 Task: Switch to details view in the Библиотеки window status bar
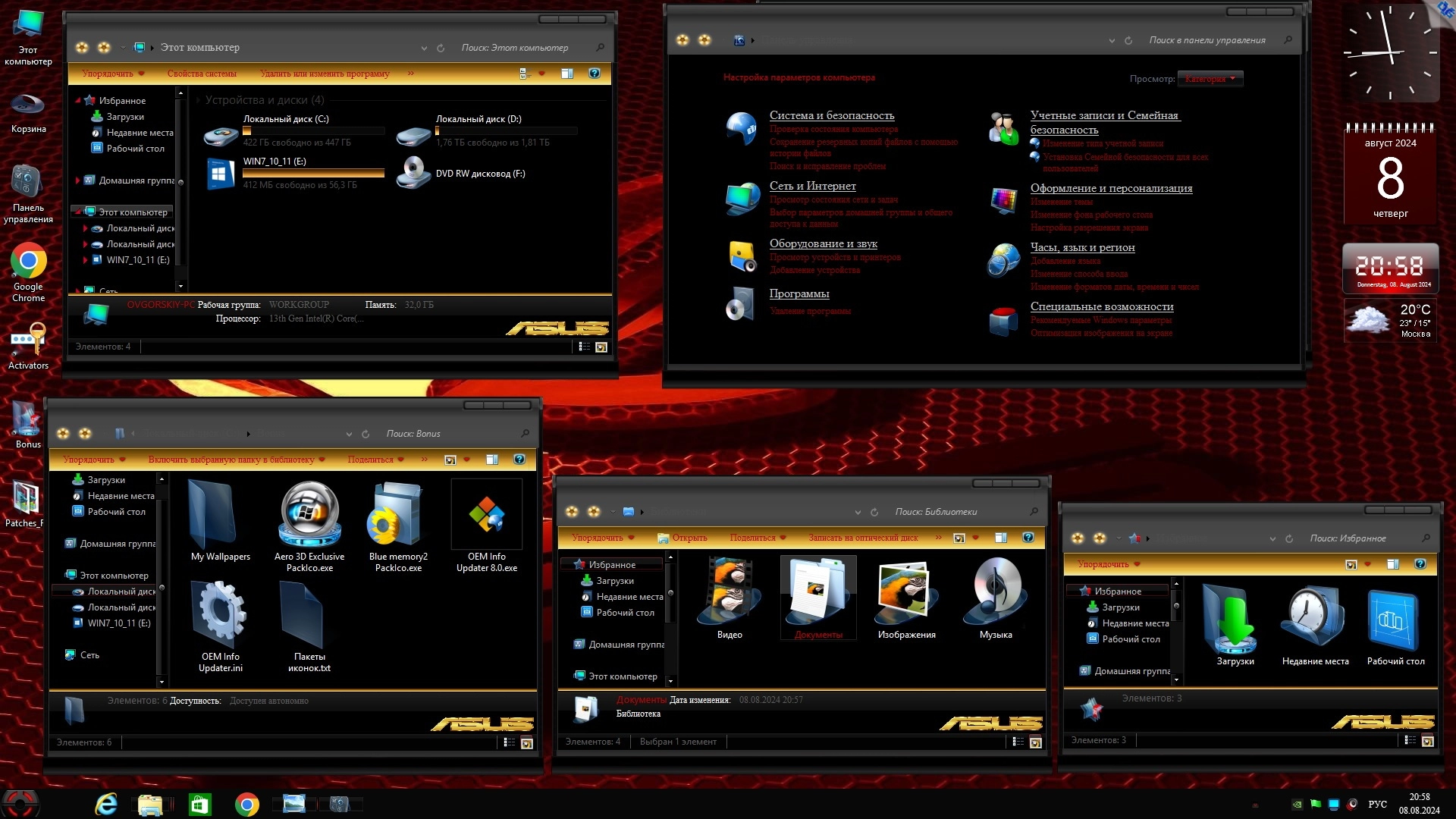1018,742
